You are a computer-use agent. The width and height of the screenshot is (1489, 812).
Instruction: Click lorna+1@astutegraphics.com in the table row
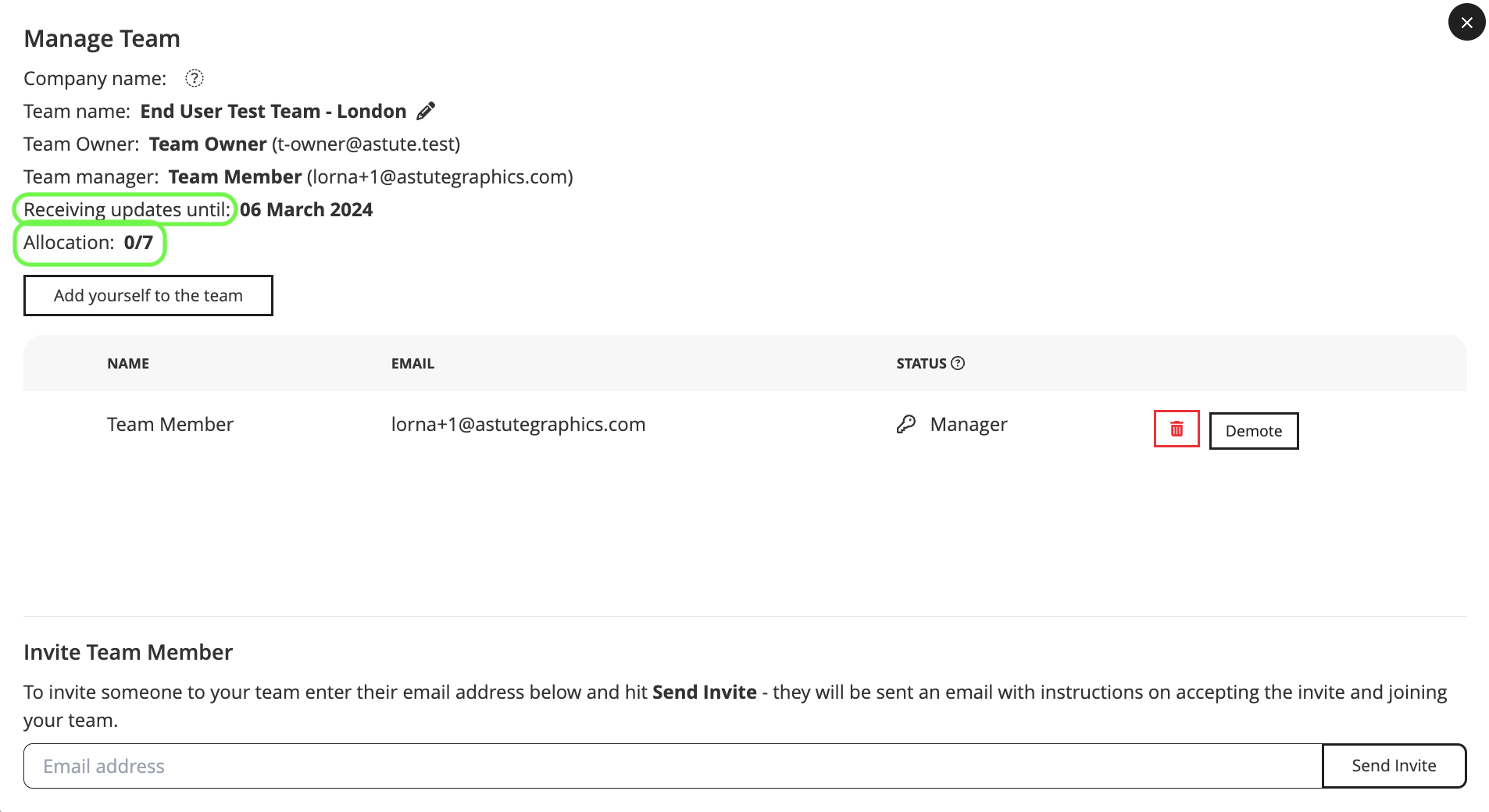click(518, 425)
